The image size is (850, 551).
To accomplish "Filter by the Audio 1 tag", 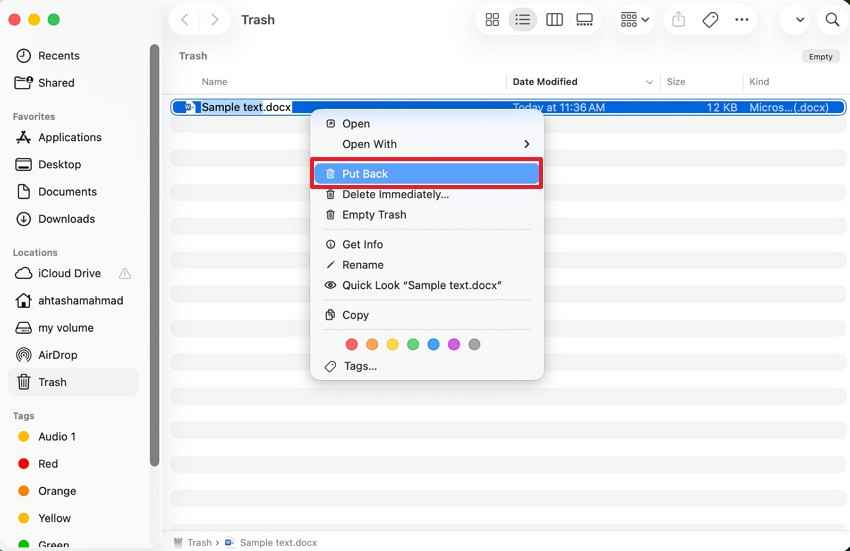I will click(73, 437).
